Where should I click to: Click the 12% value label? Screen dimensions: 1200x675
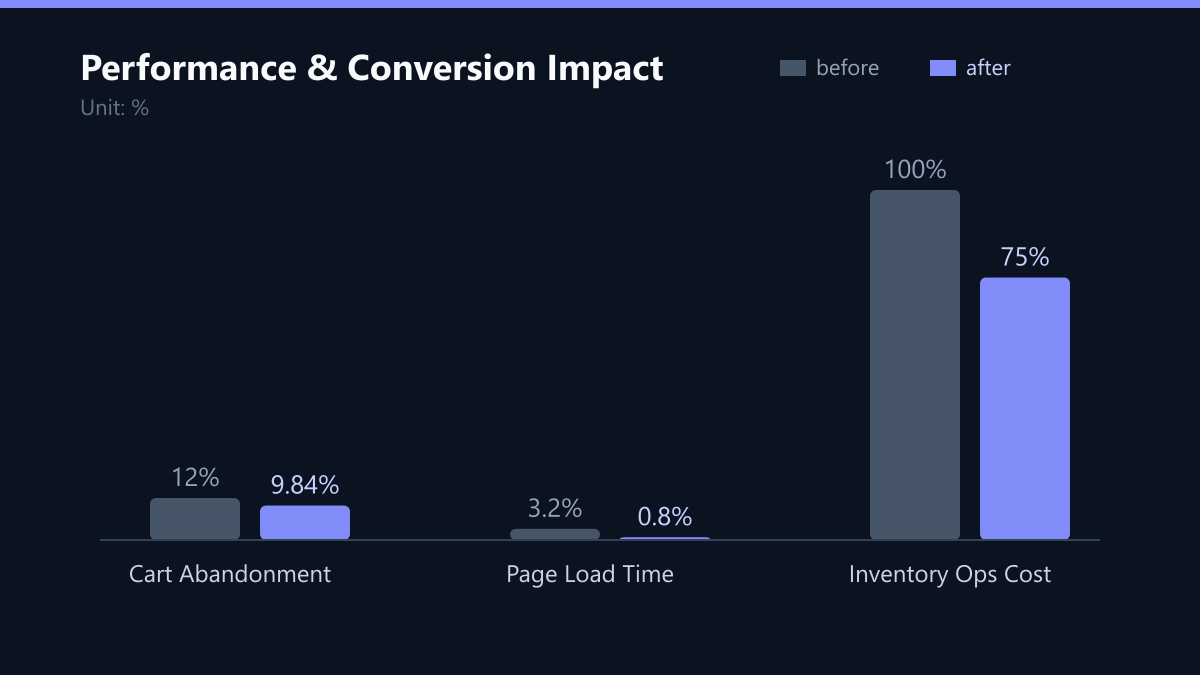(195, 478)
